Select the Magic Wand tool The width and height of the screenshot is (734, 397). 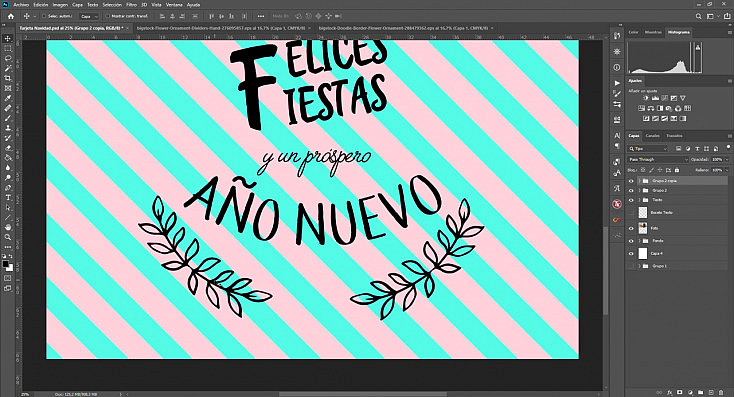7,68
